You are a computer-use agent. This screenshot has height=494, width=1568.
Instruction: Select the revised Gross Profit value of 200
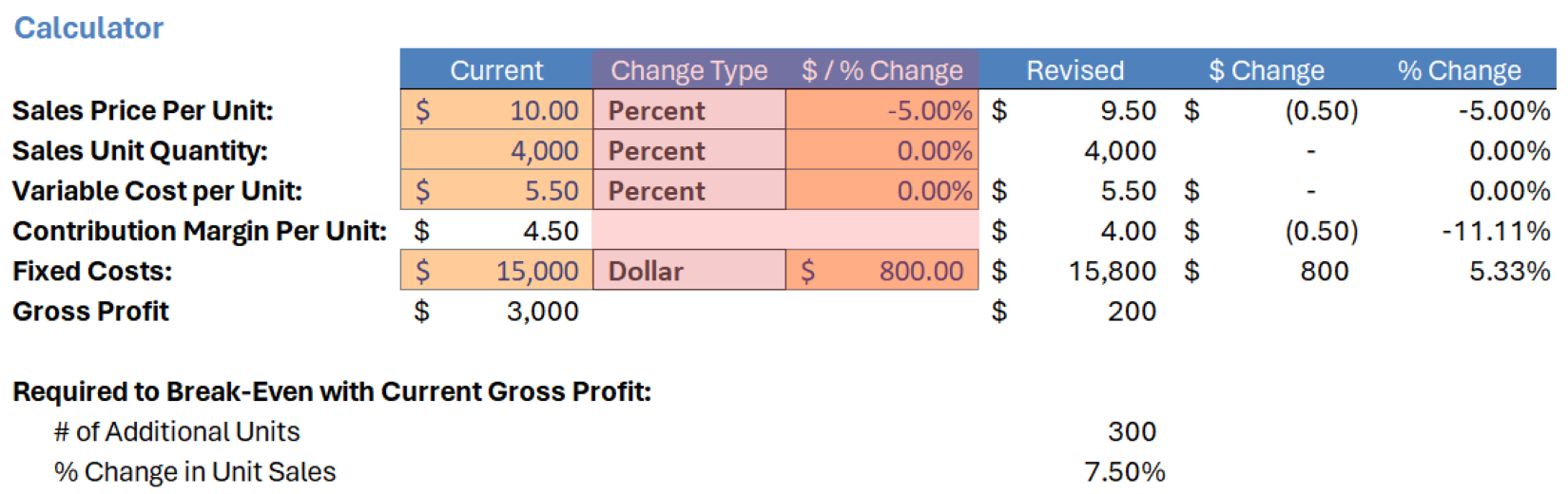pyautogui.click(x=1131, y=312)
